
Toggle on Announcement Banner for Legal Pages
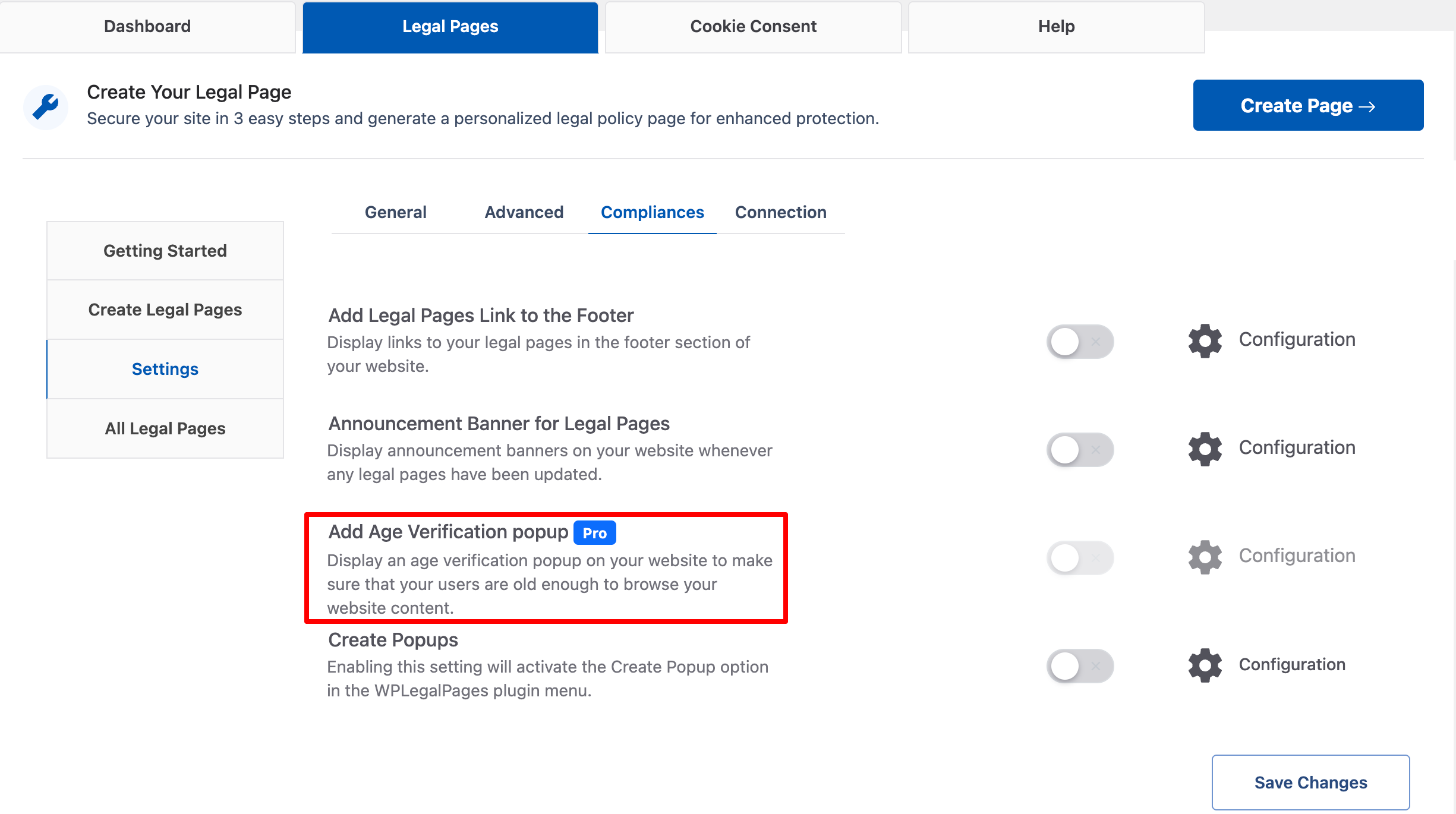click(x=1079, y=450)
